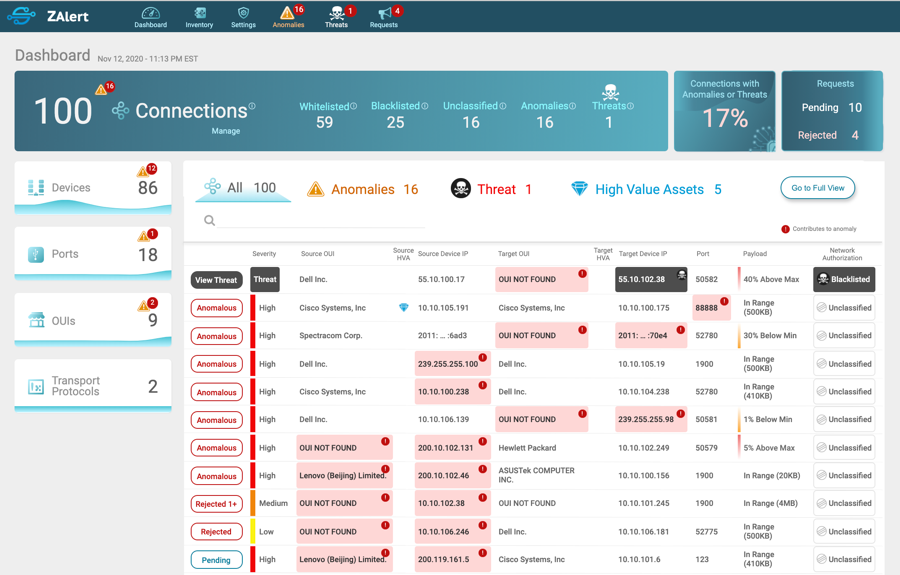Viewport: 900px width, 575px height.
Task: Click the Blacklisted authorization badge
Action: pyautogui.click(x=844, y=279)
